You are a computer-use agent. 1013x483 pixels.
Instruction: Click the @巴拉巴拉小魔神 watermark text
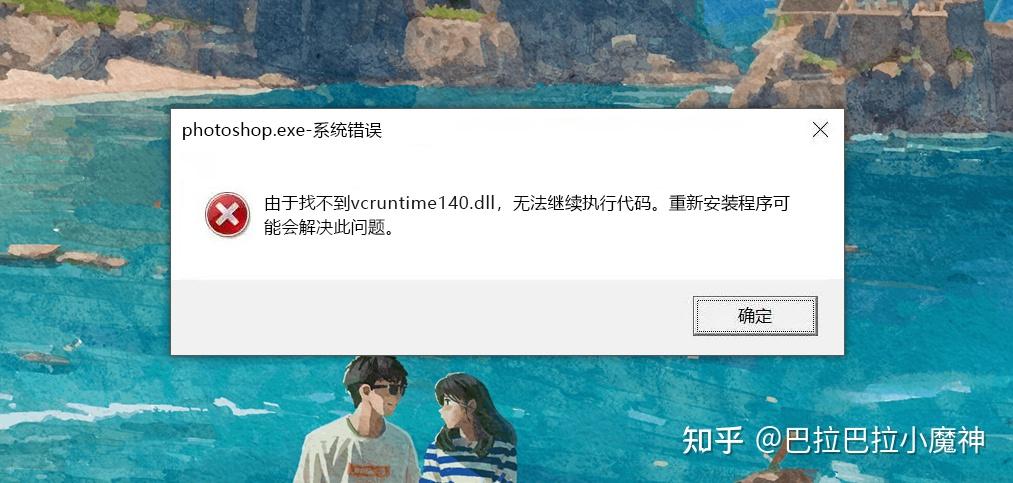pos(870,441)
